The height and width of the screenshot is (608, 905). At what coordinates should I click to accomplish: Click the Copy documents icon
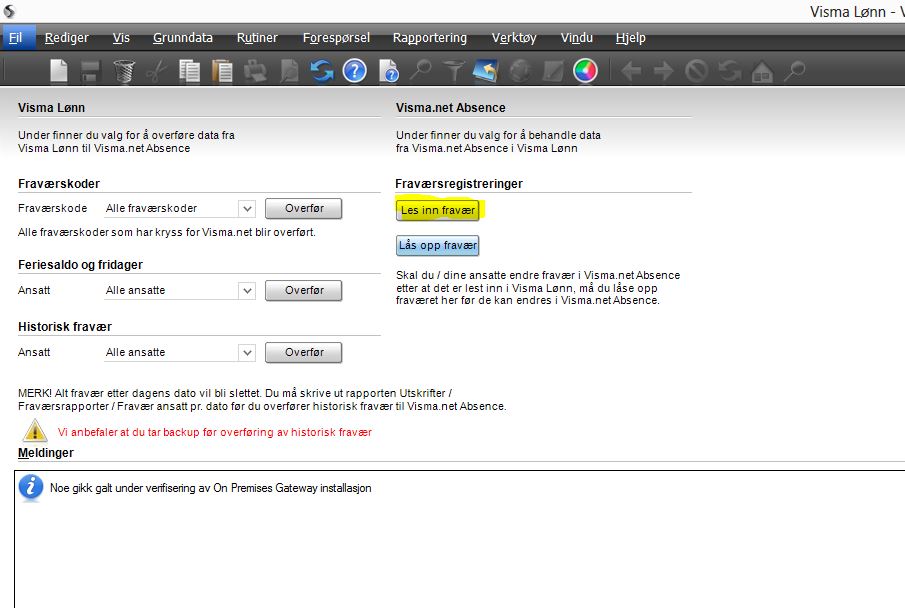(x=189, y=71)
